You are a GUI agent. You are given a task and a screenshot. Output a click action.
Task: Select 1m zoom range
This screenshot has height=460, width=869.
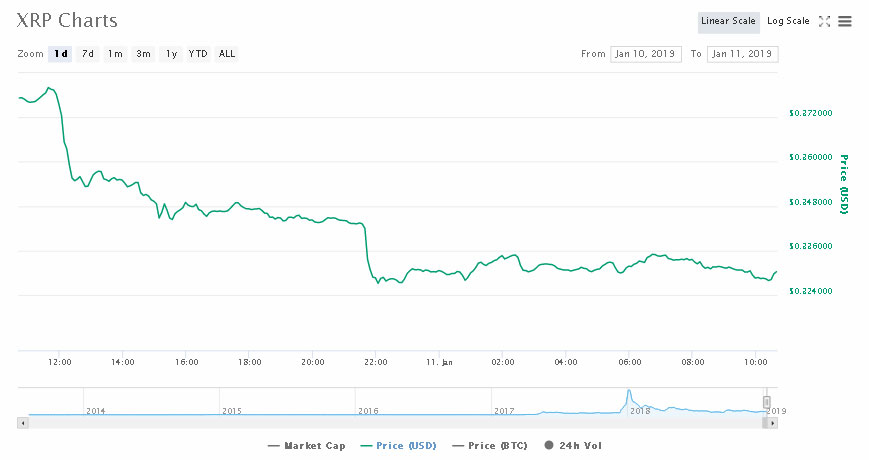coord(115,54)
